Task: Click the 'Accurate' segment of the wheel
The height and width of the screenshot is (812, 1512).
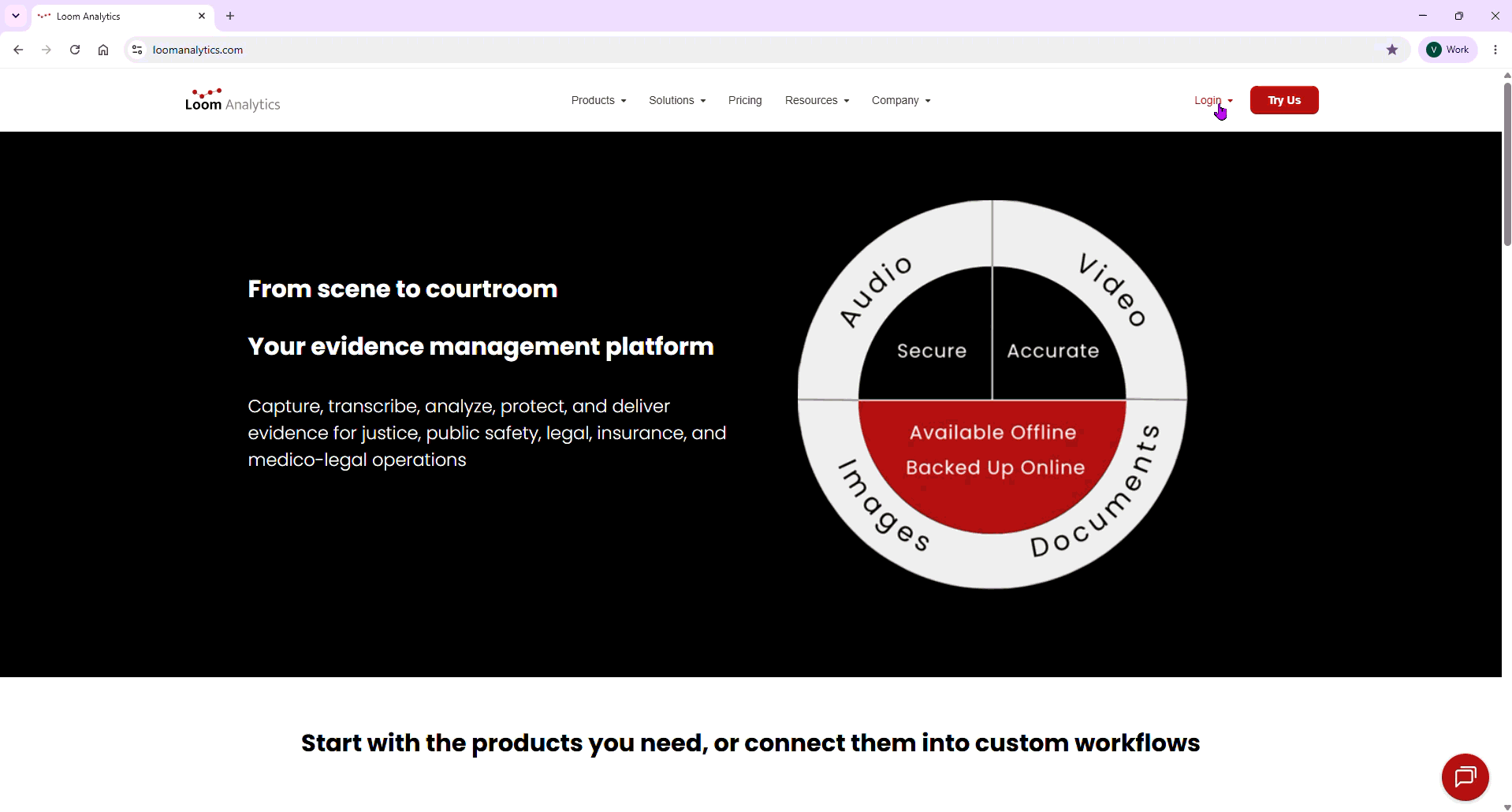Action: [x=1052, y=351]
